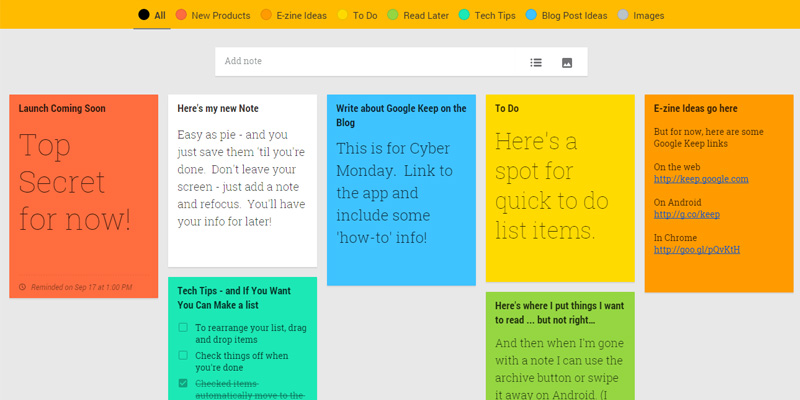Click the 'On the web' text line
Screen dimensions: 800x400
tap(677, 167)
